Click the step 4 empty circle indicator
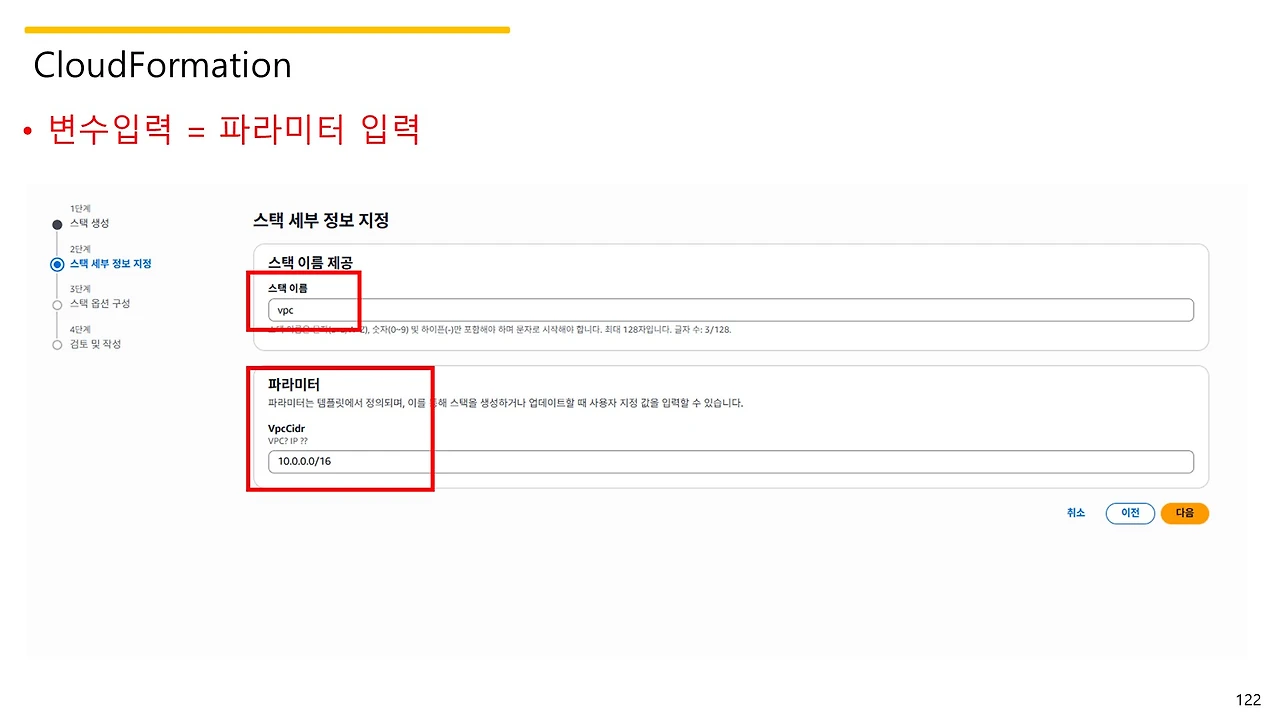Image resolution: width=1280 pixels, height=720 pixels. point(57,345)
